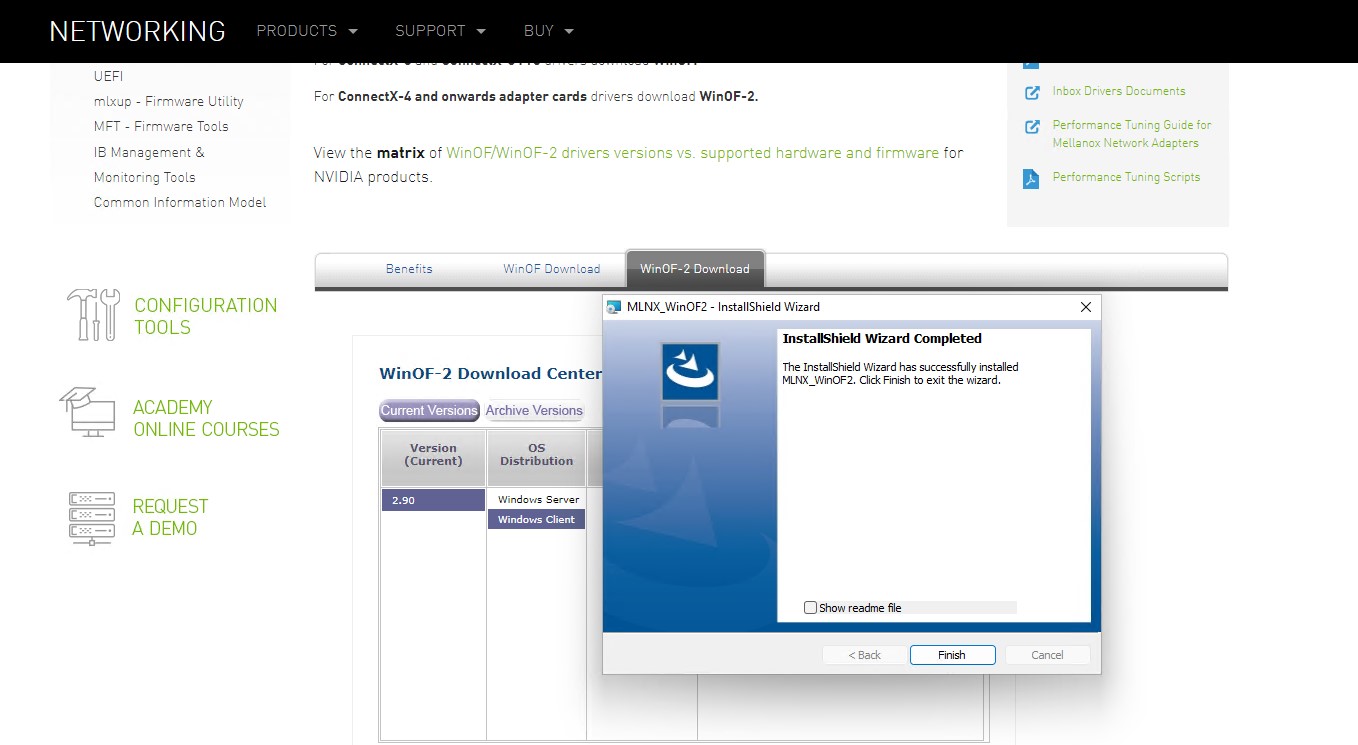The height and width of the screenshot is (745, 1358).
Task: Click the InstallShield logo in the wizard banner
Action: 690,372
